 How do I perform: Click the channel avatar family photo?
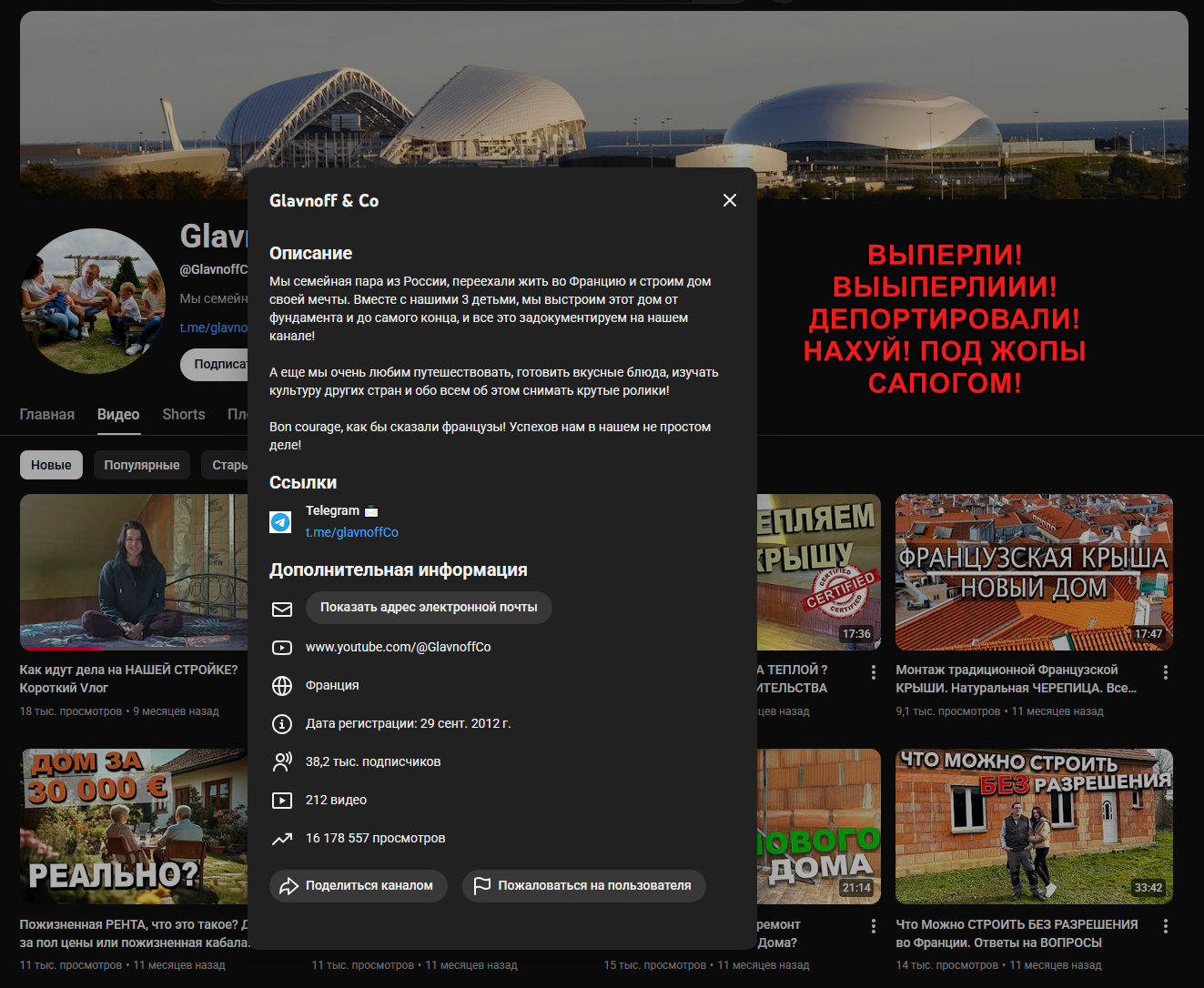pos(93,300)
